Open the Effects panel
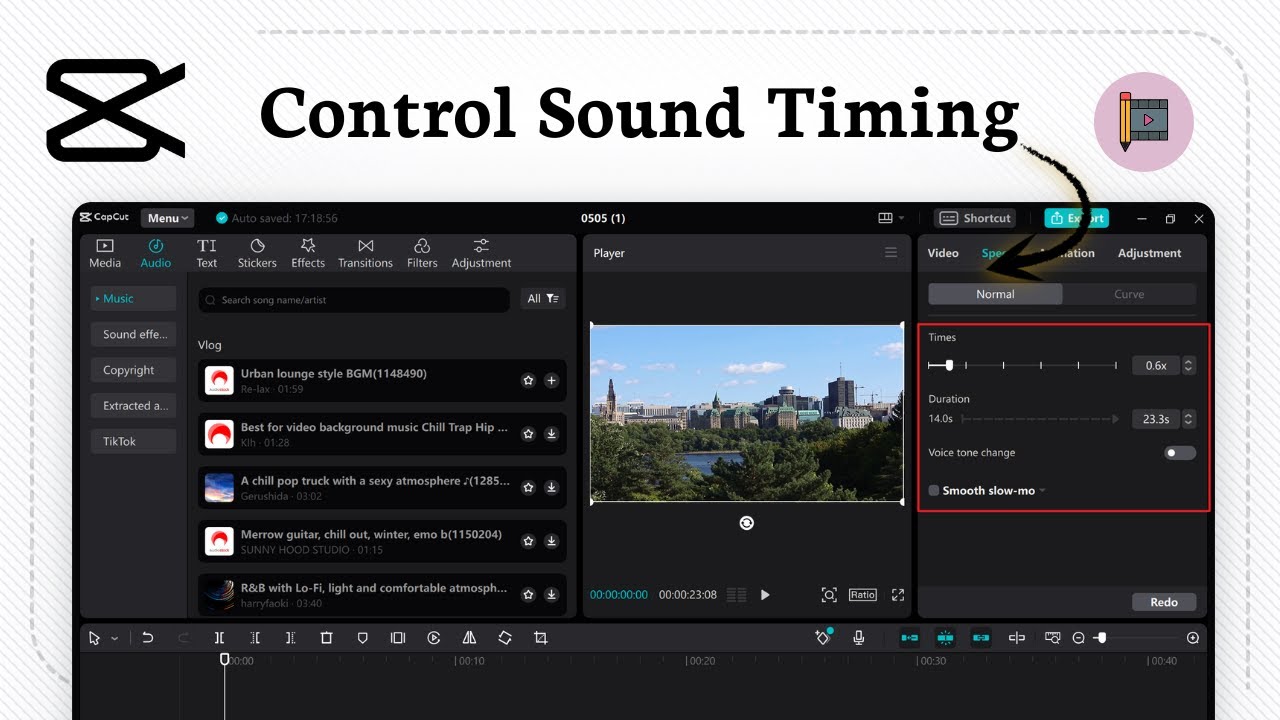 coord(308,253)
